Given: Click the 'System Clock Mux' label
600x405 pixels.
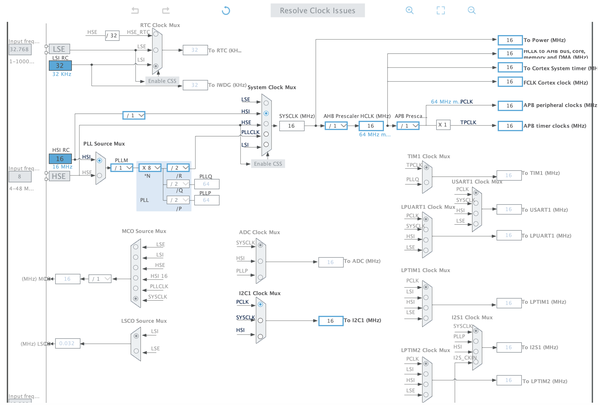Looking at the screenshot, I should 272,87.
